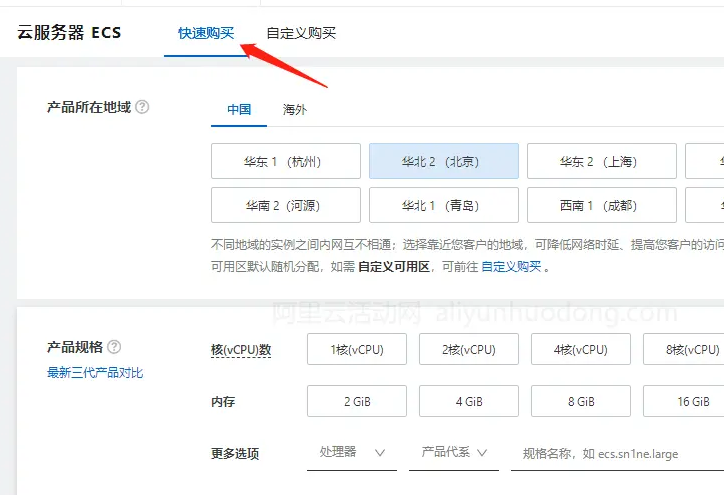Click the 核(vCPU)数 dotted label
The width and height of the screenshot is (724, 495).
241,350
